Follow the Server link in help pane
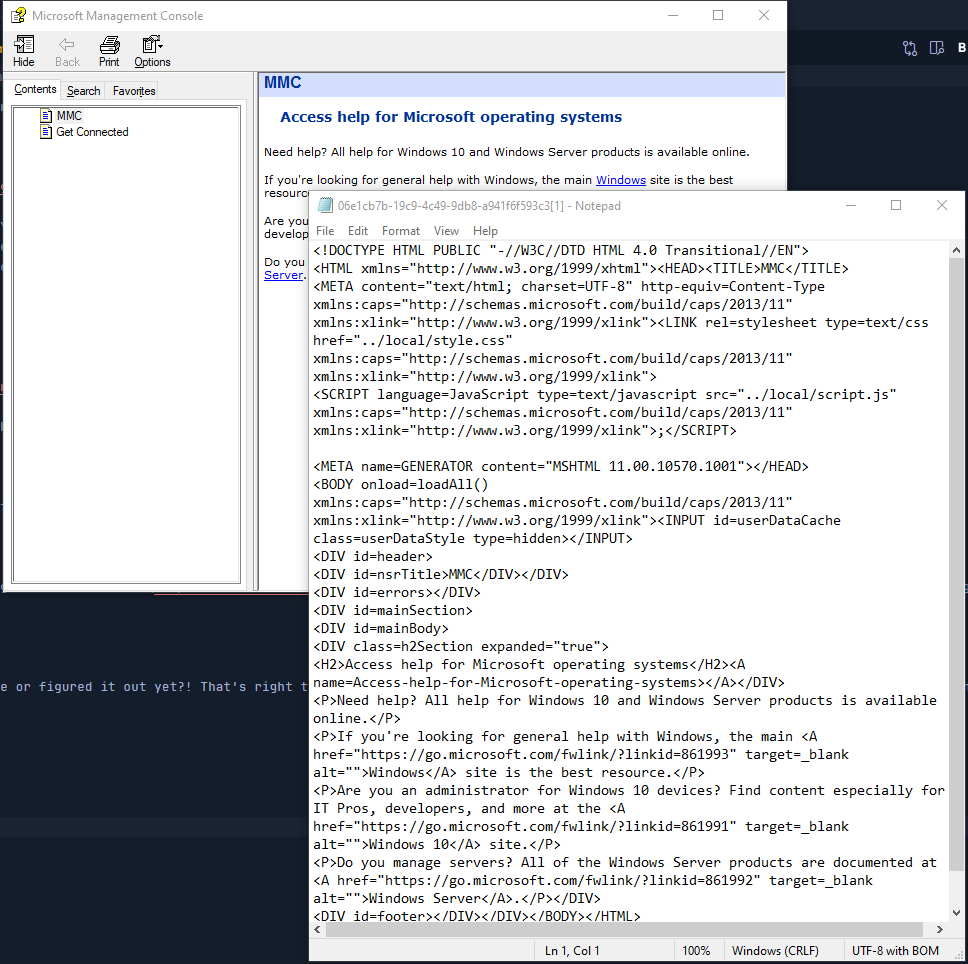 [283, 275]
